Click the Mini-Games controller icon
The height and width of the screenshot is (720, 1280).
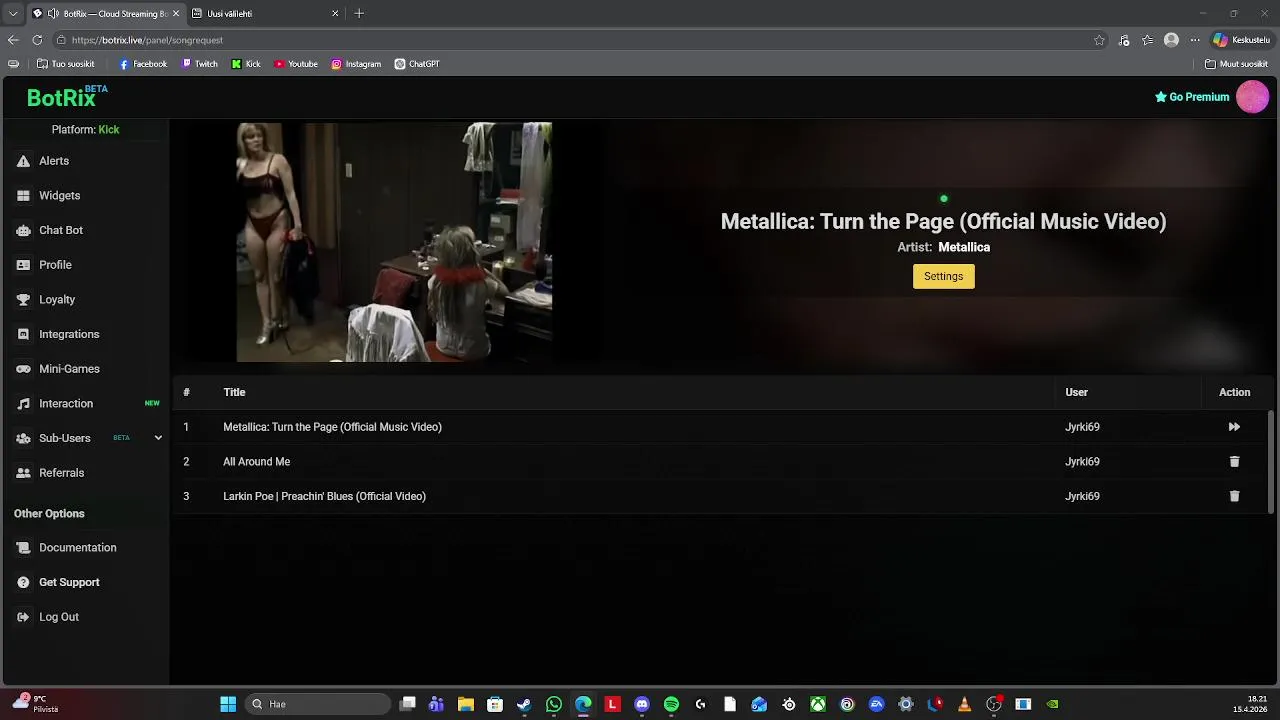(23, 369)
